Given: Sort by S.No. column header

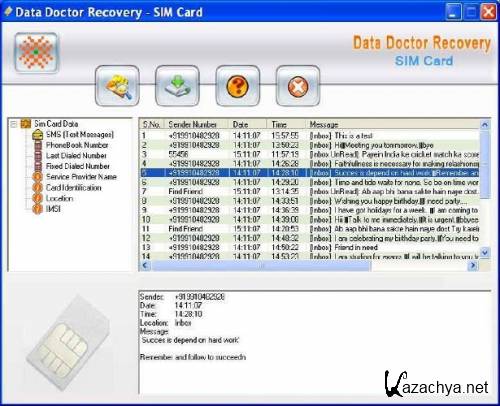Looking at the screenshot, I should pyautogui.click(x=152, y=124).
